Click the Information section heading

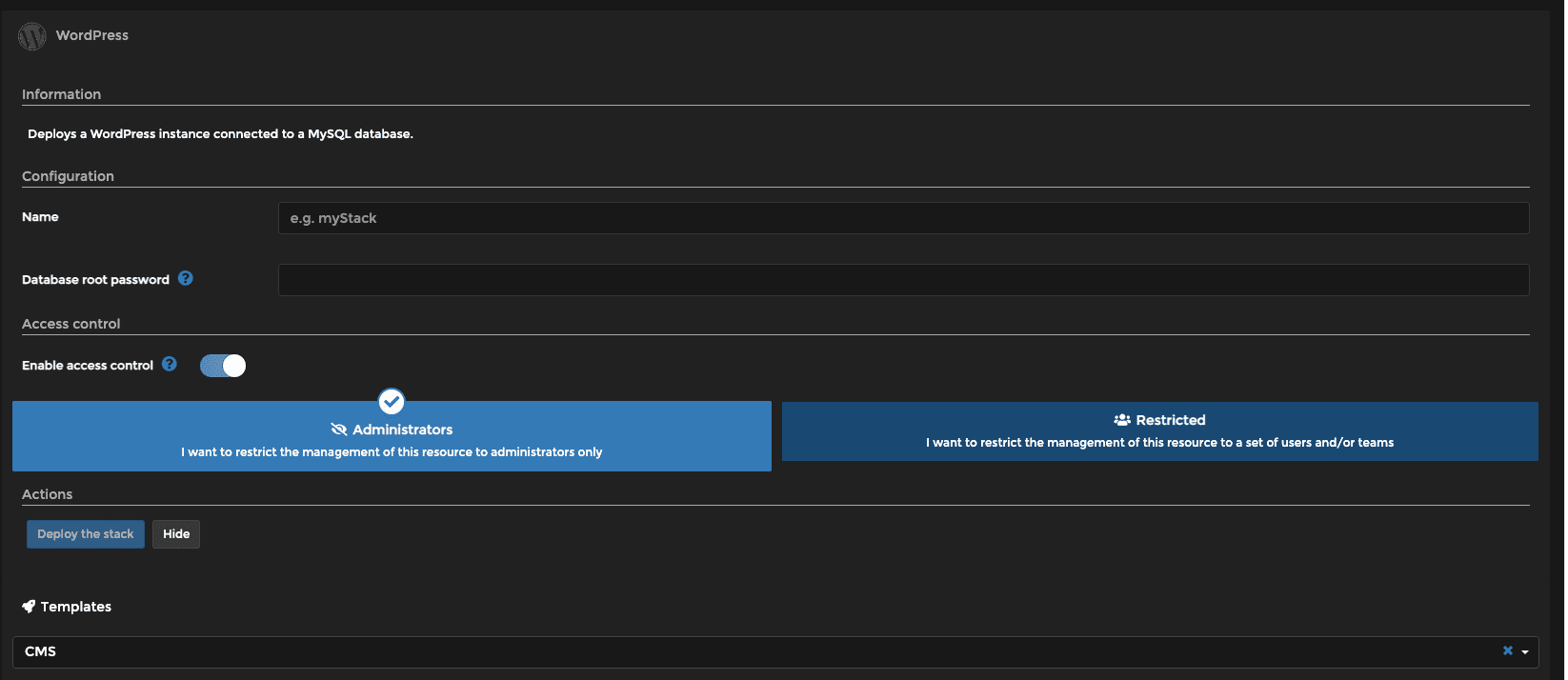61,94
